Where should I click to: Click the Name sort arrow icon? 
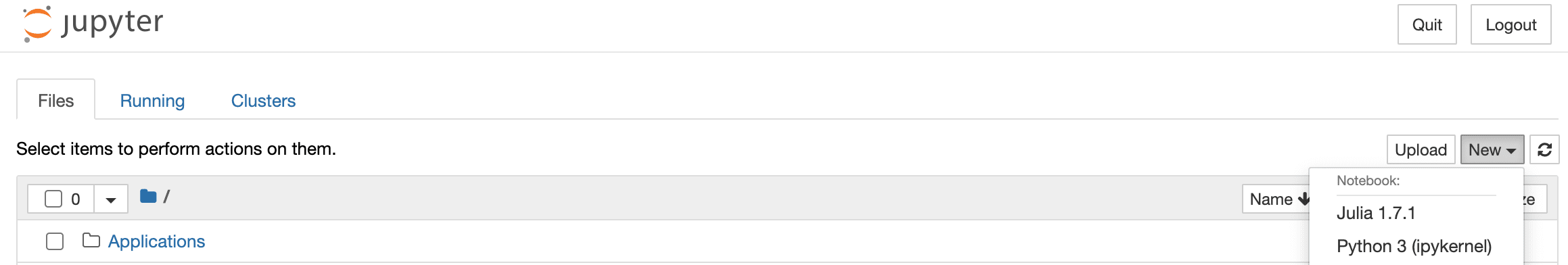[1304, 199]
